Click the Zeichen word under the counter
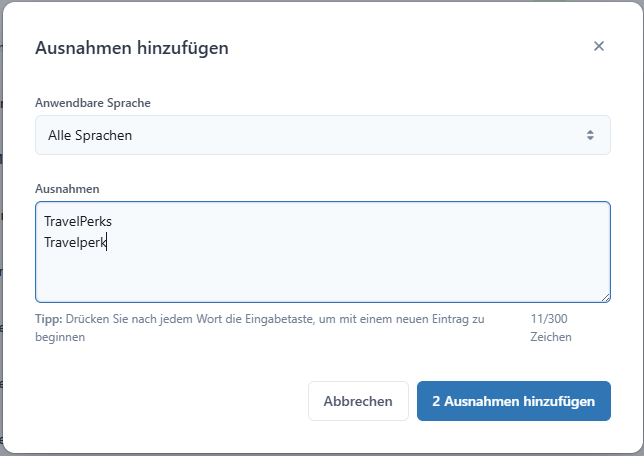644x456 pixels. pos(551,337)
